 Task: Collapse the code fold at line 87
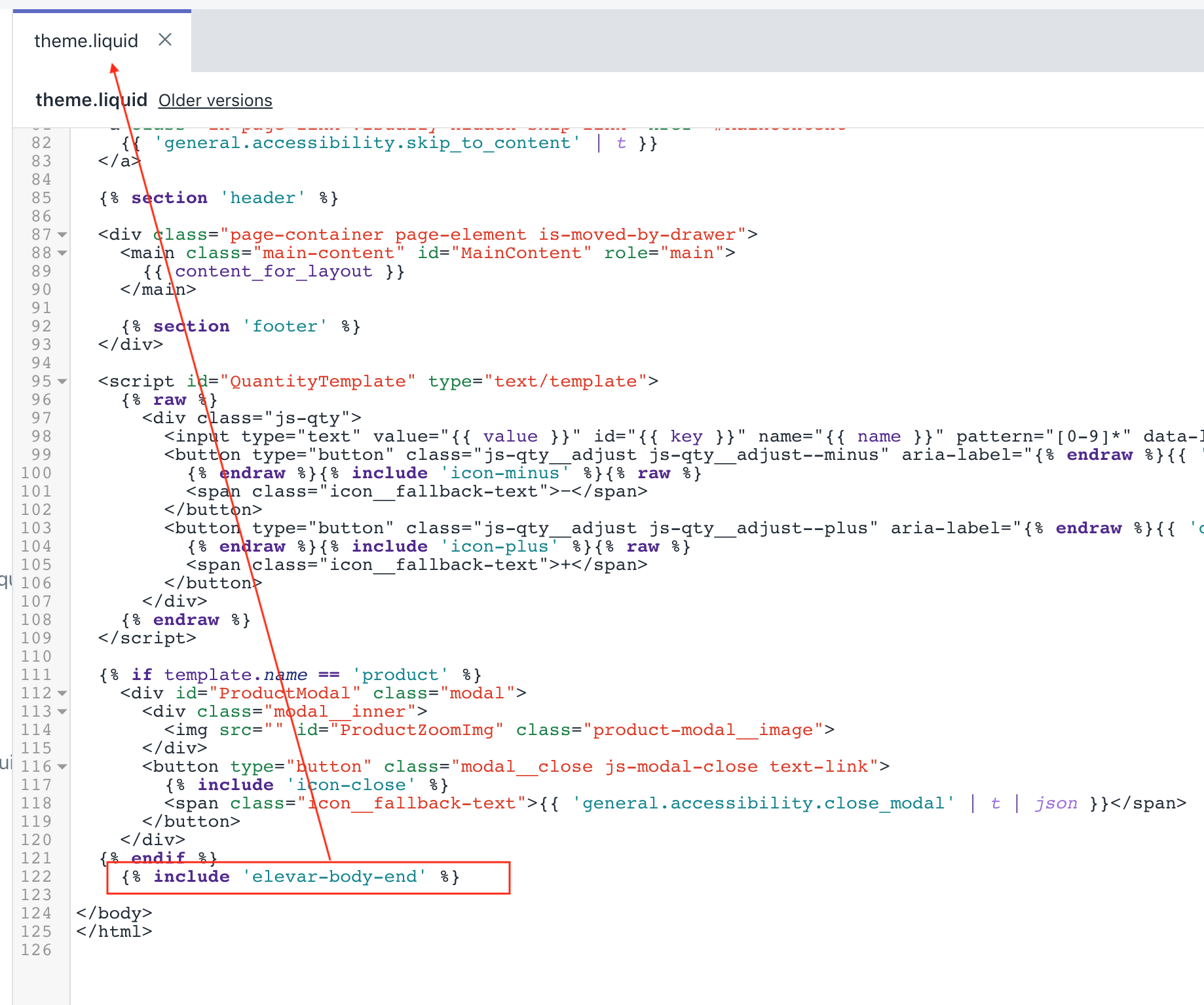(62, 235)
